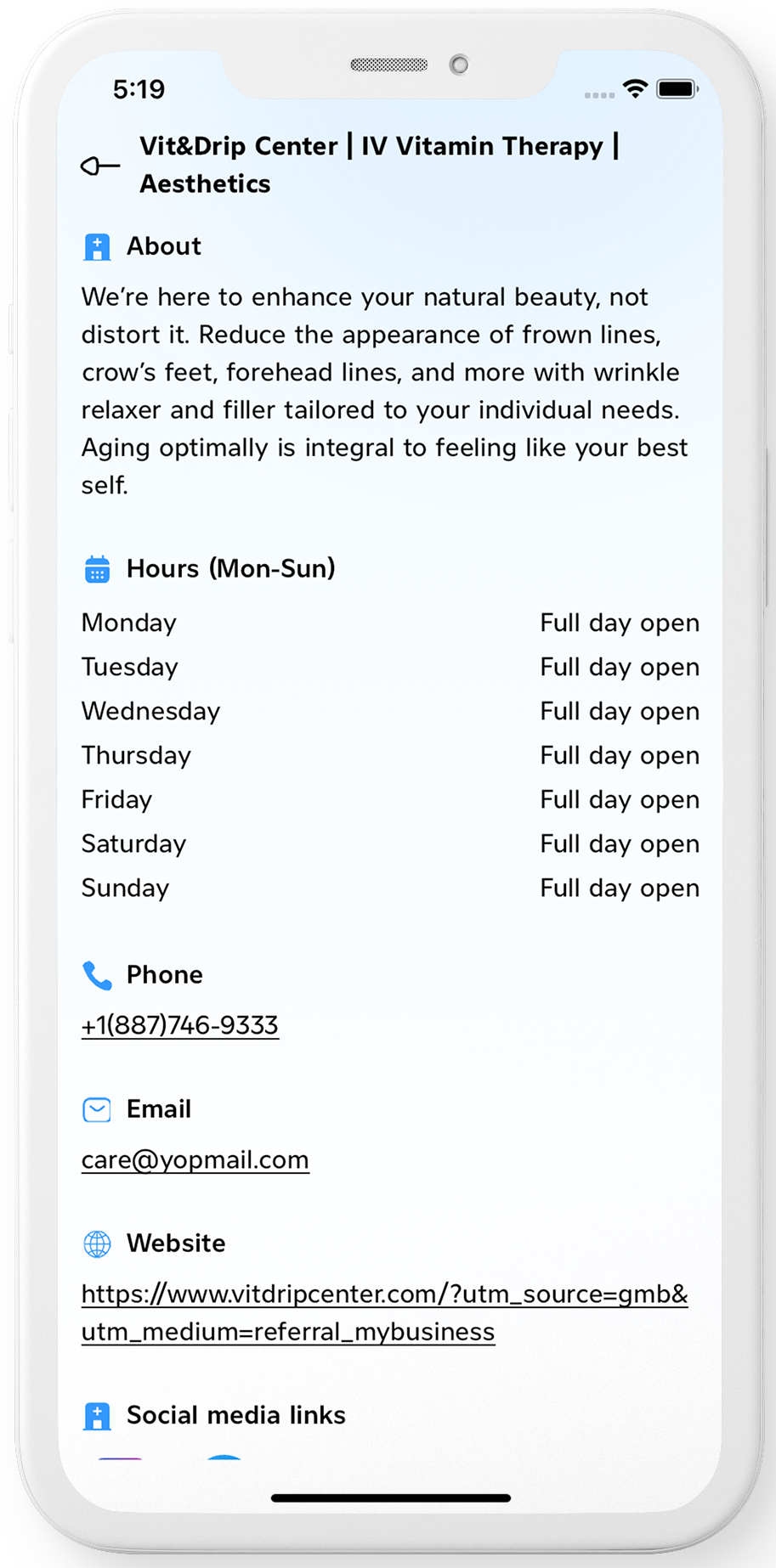Image resolution: width=776 pixels, height=1568 pixels.
Task: Click the About section building icon
Action: [98, 247]
